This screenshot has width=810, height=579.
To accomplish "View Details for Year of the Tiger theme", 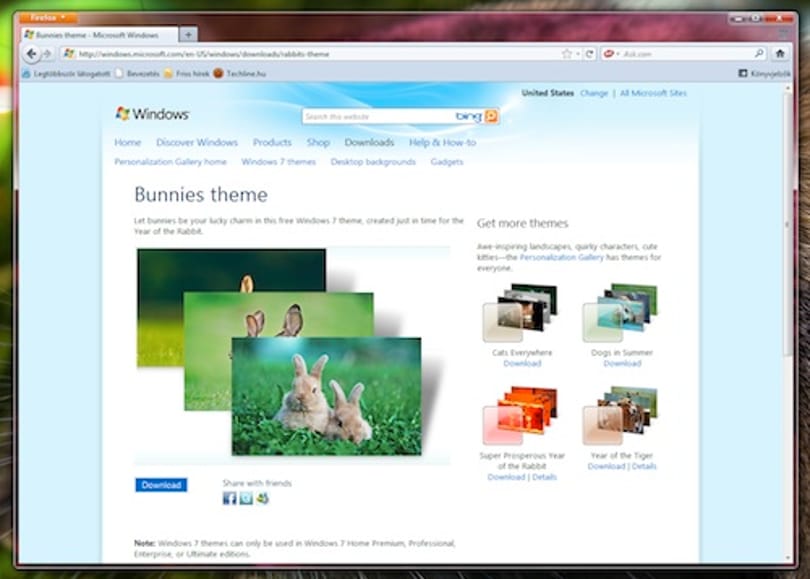I will (644, 466).
